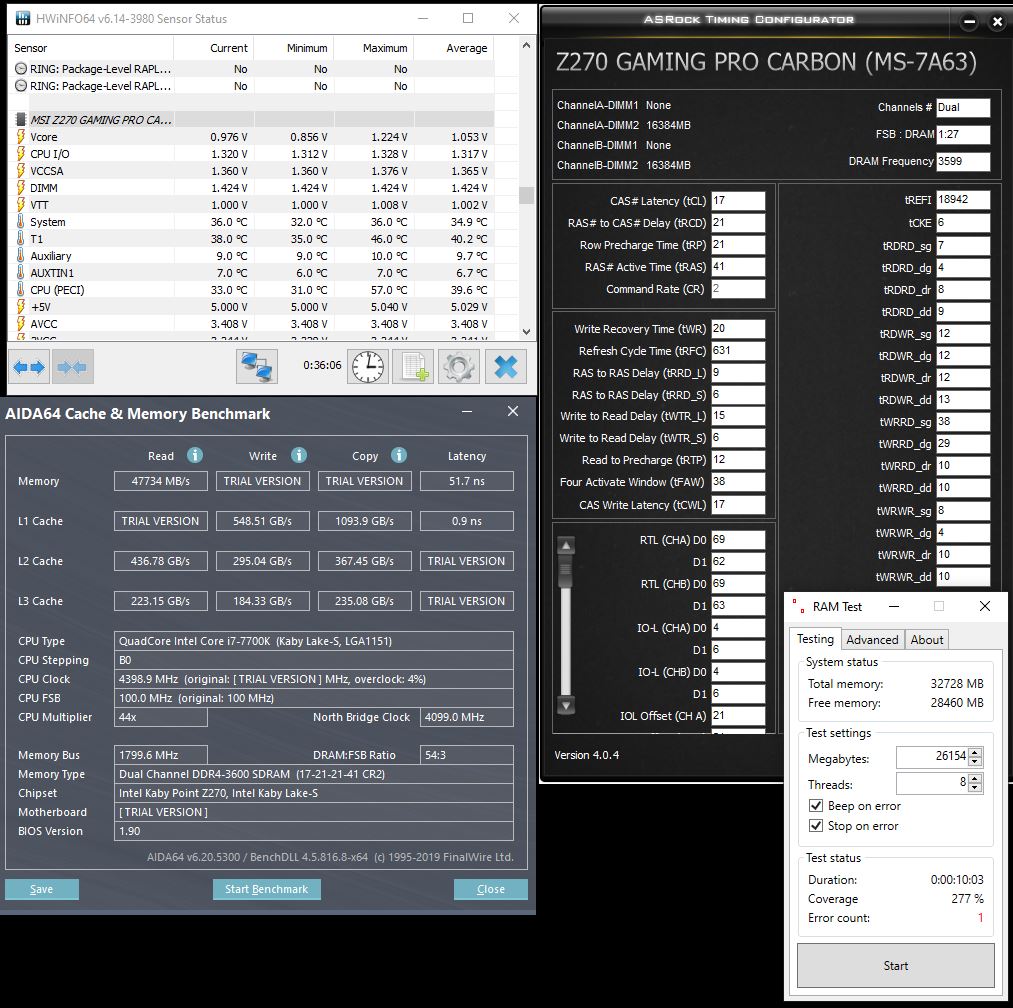The image size is (1013, 1008).
Task: Switch to the Advanced tab in RAM Test
Action: (x=872, y=640)
